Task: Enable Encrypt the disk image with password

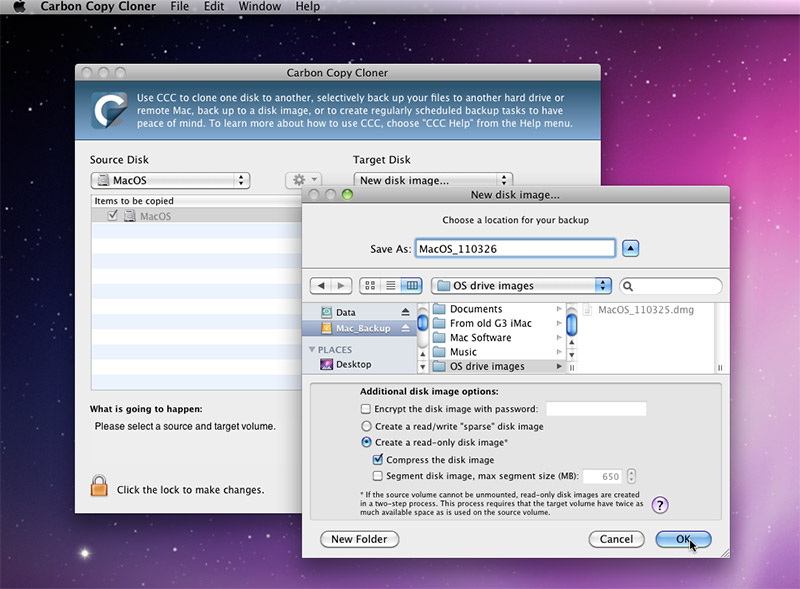Action: tap(366, 409)
